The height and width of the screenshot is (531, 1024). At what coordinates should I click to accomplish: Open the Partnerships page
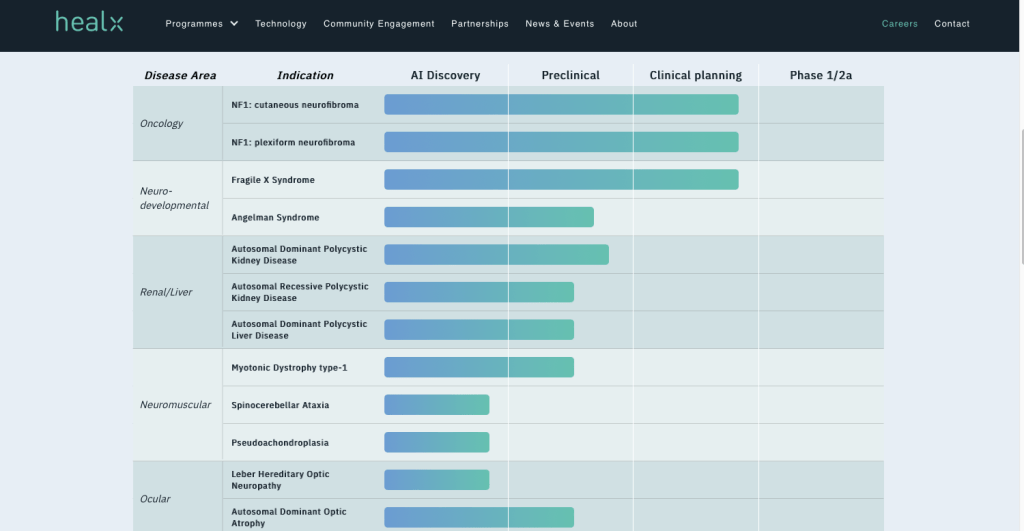pyautogui.click(x=480, y=24)
